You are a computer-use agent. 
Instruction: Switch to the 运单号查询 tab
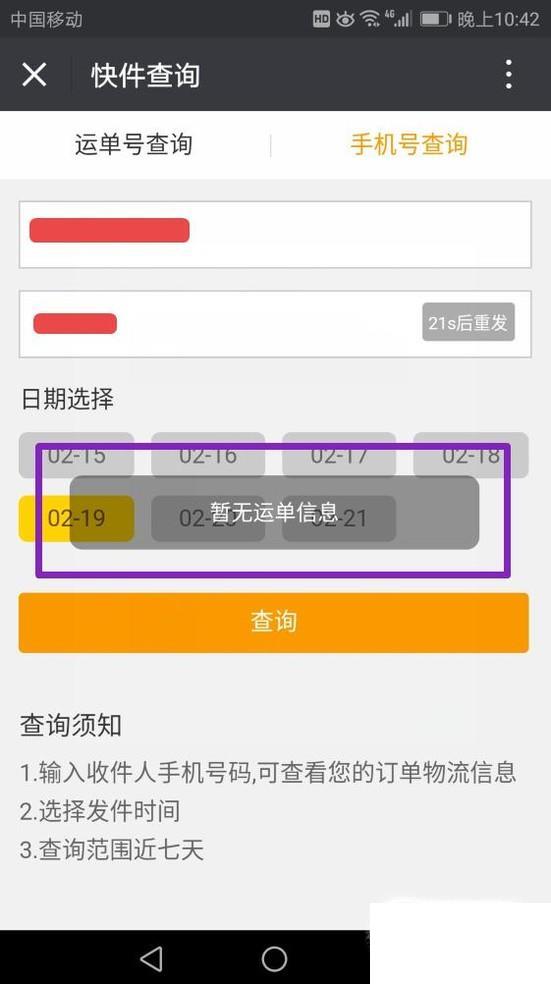point(133,144)
